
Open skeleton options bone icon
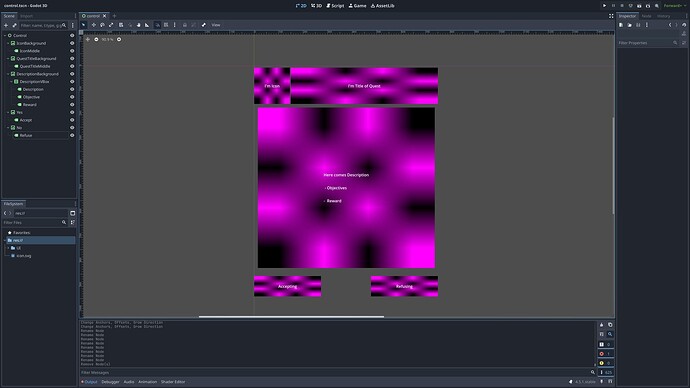point(203,25)
